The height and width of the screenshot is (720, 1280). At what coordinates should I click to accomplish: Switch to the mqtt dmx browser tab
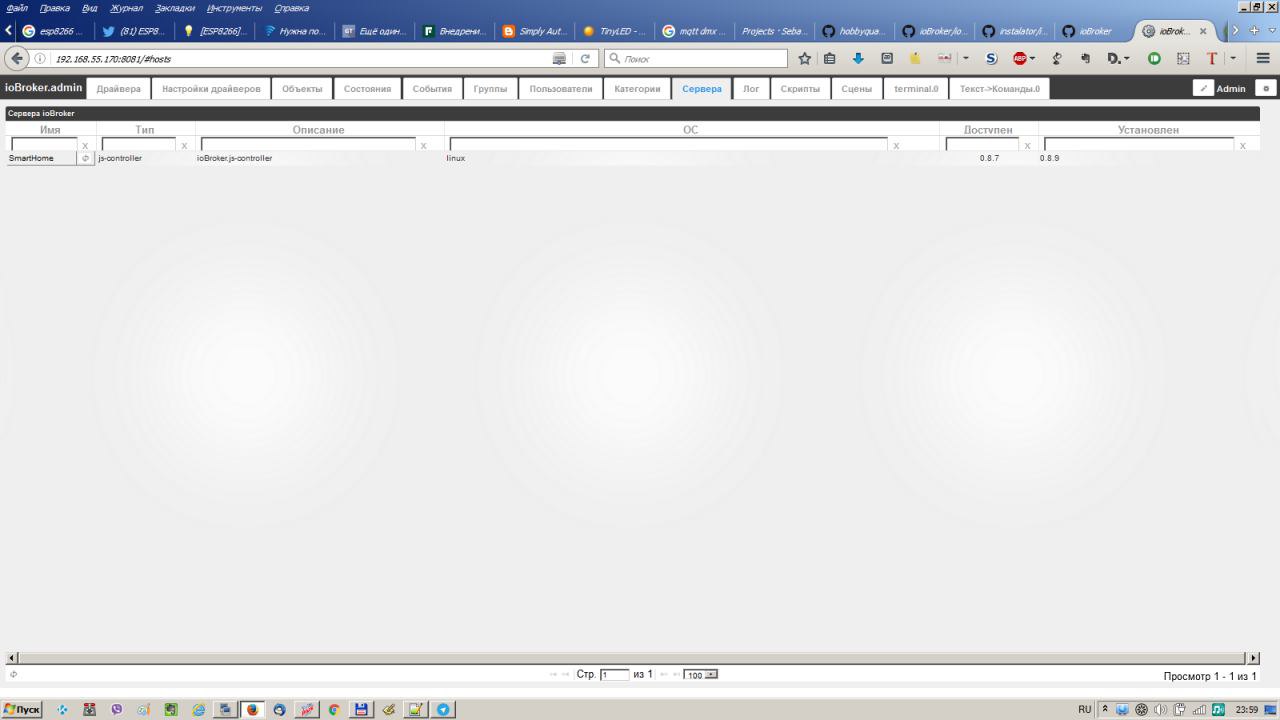coord(693,31)
